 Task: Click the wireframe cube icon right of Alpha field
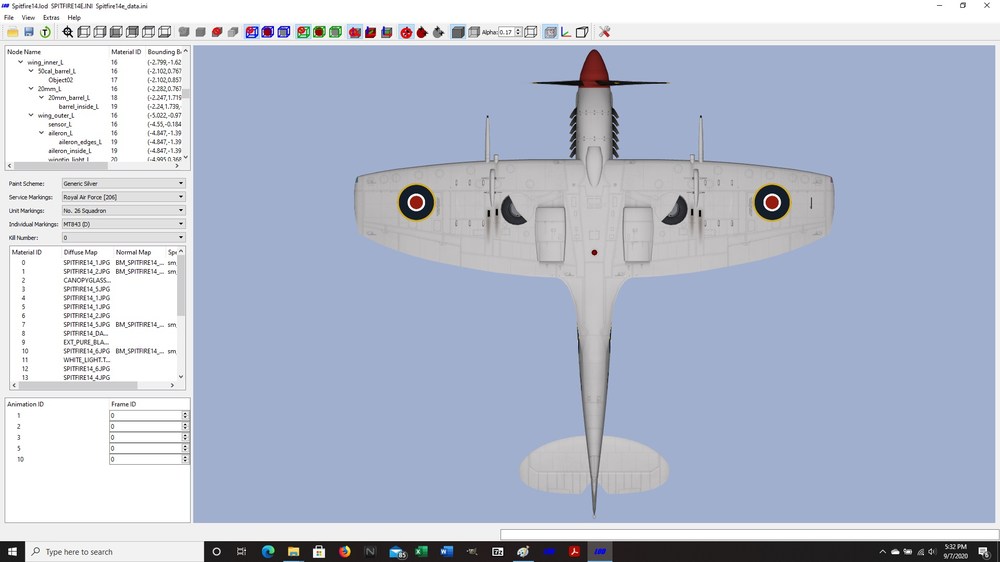531,32
